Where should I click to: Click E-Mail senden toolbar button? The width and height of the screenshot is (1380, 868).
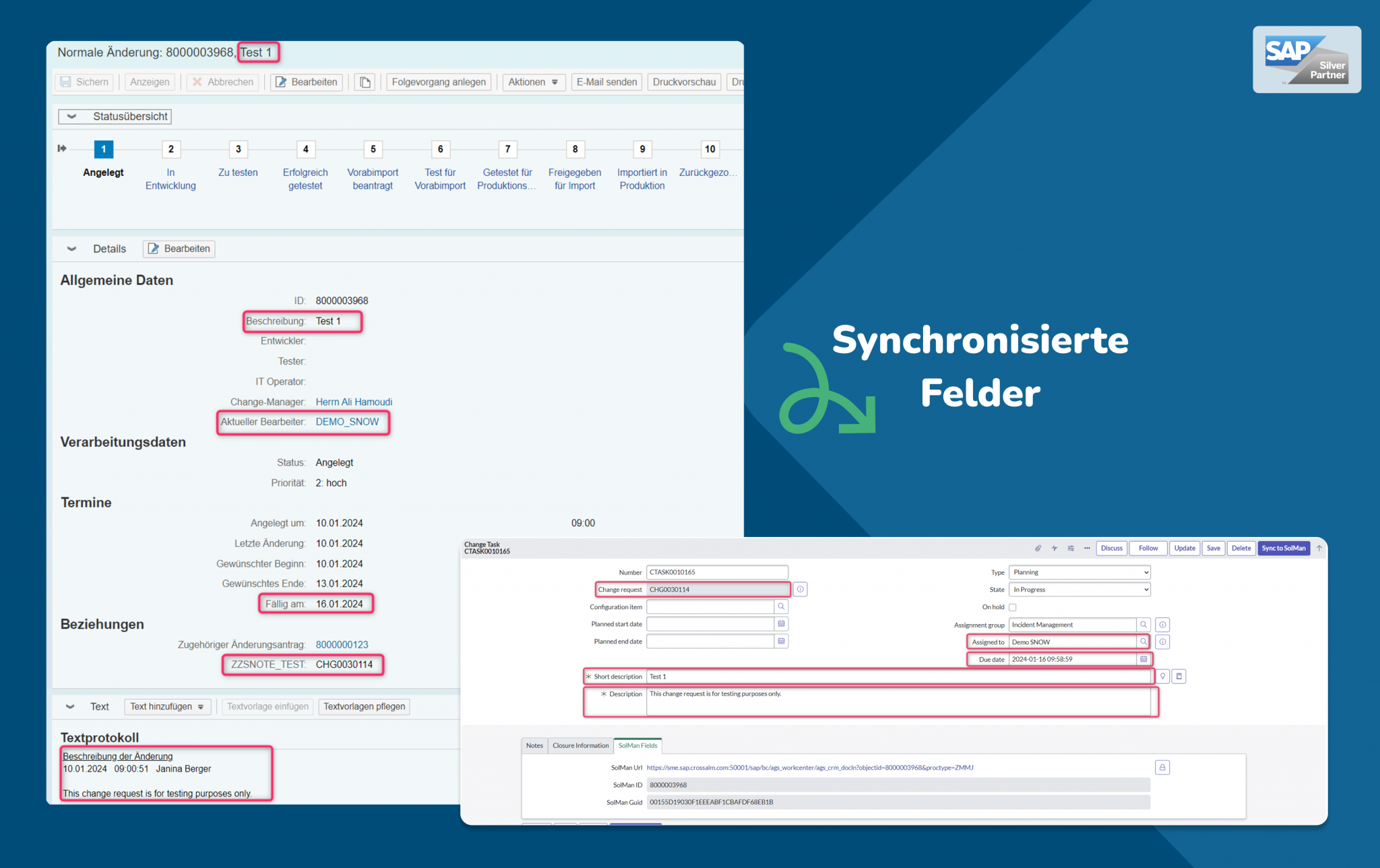coord(606,82)
